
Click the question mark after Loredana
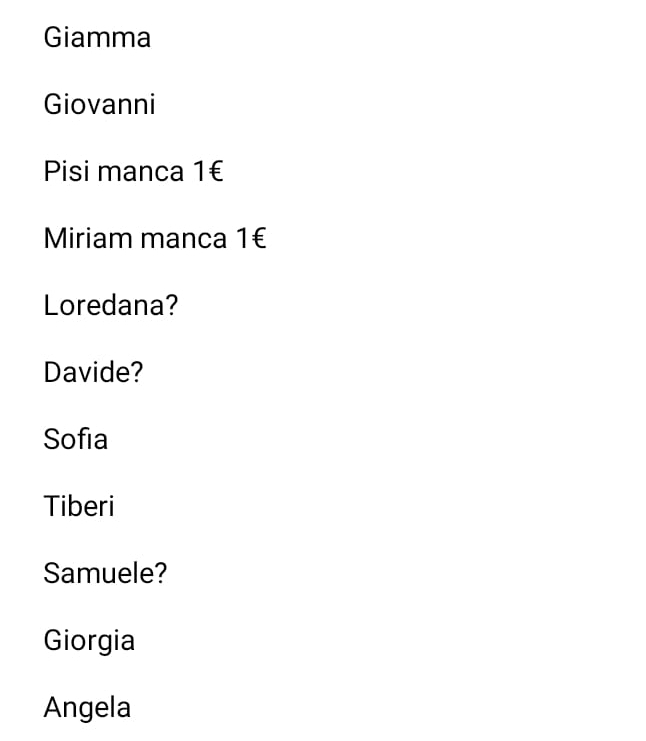point(171,306)
